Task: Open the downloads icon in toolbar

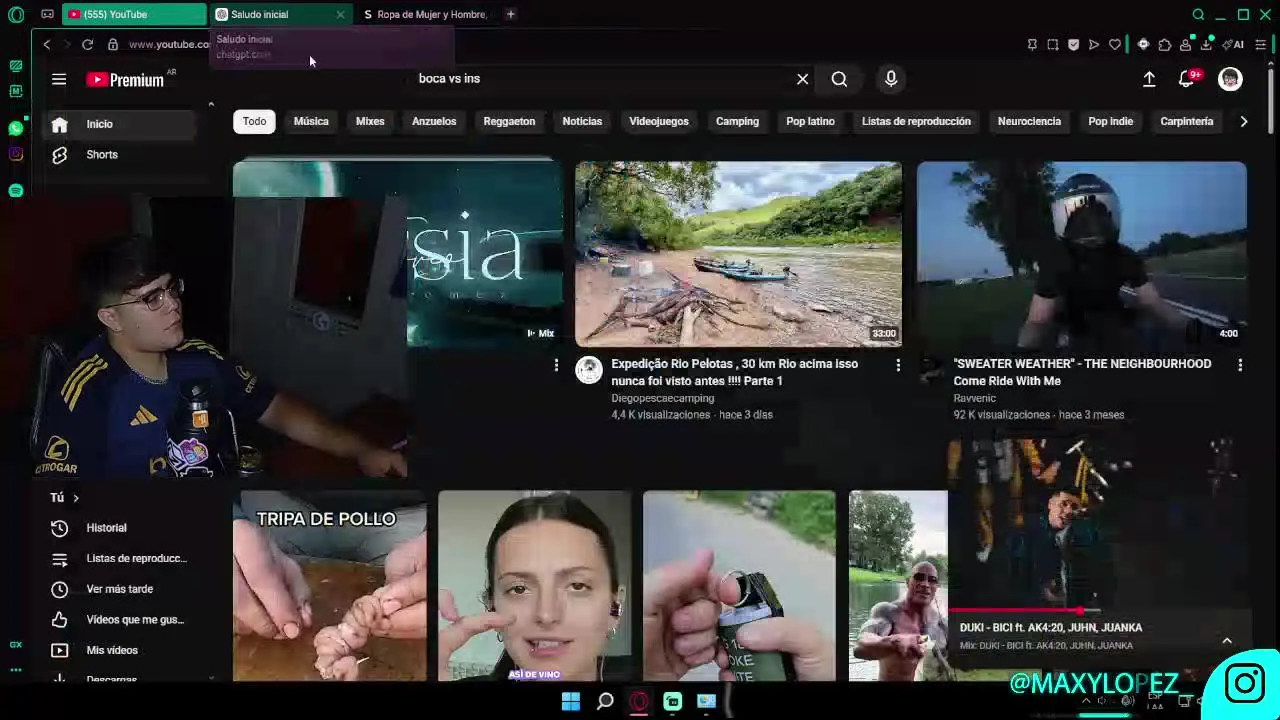Action: point(1207,44)
